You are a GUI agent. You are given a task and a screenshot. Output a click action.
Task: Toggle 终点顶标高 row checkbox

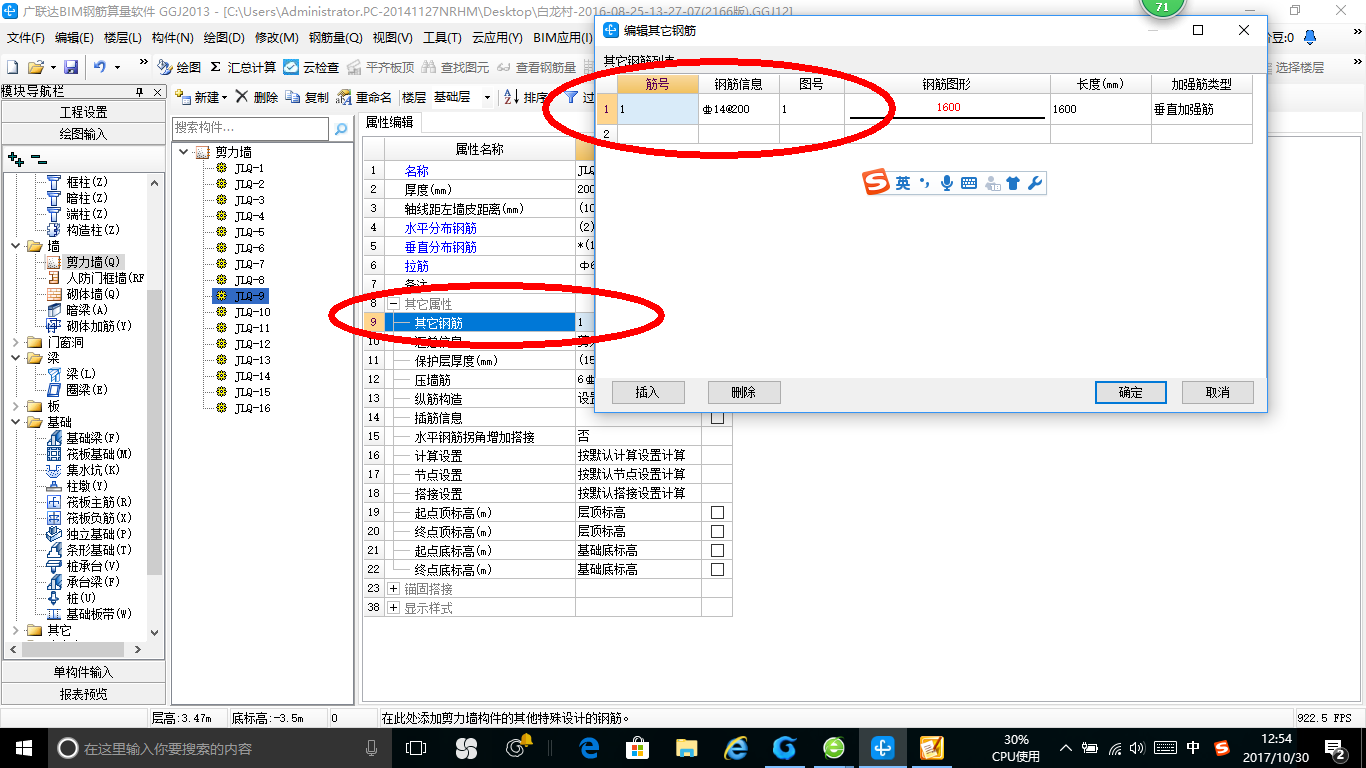717,532
